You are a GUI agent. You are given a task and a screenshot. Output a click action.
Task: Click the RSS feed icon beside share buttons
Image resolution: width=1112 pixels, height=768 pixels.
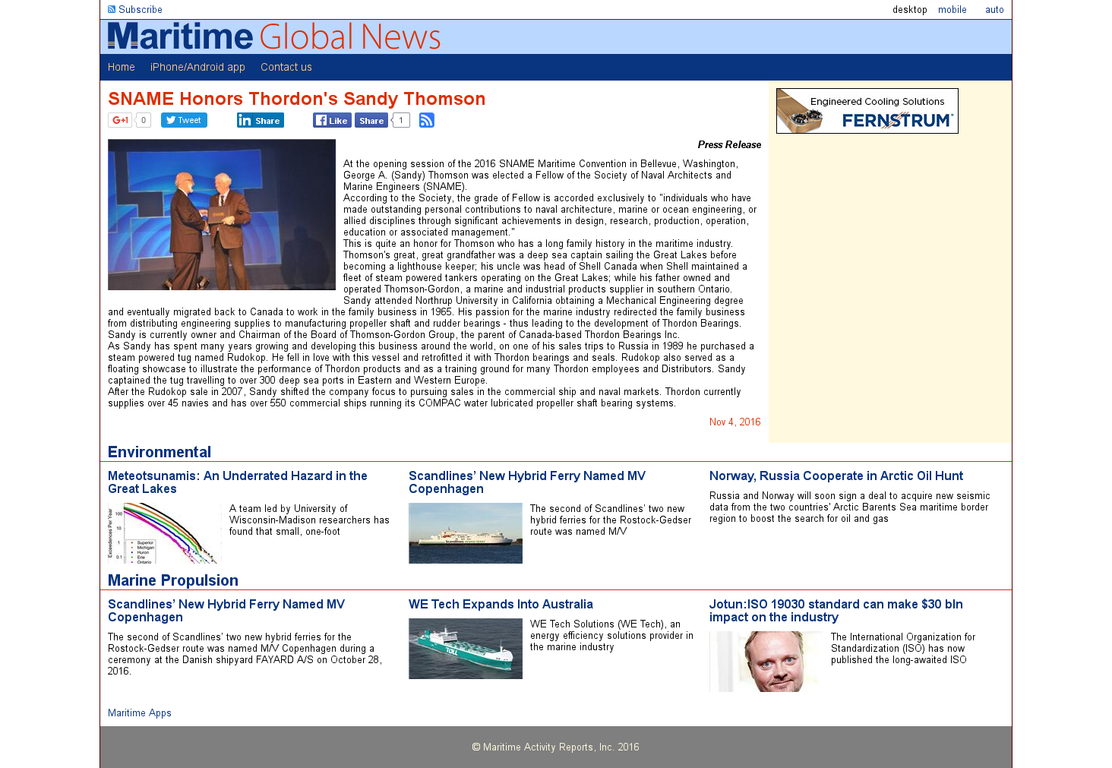tap(426, 120)
